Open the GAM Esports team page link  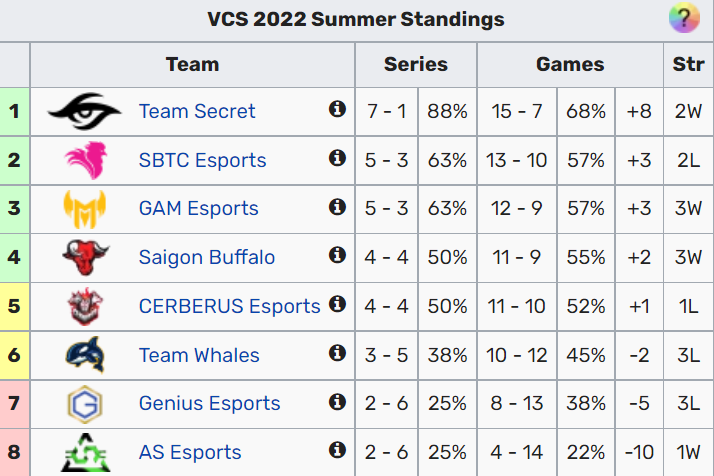[x=199, y=208]
